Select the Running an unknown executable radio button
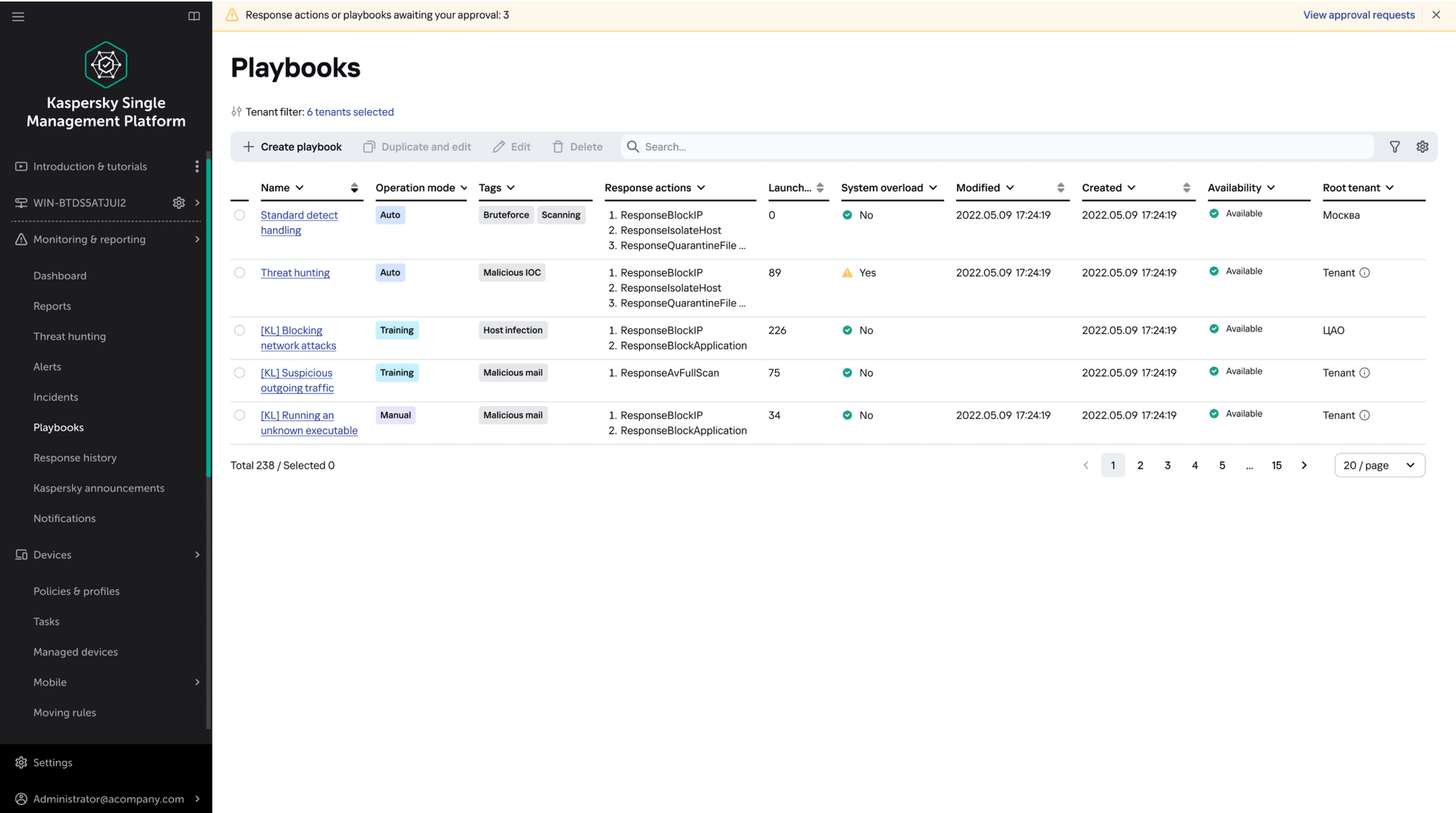 (x=240, y=416)
